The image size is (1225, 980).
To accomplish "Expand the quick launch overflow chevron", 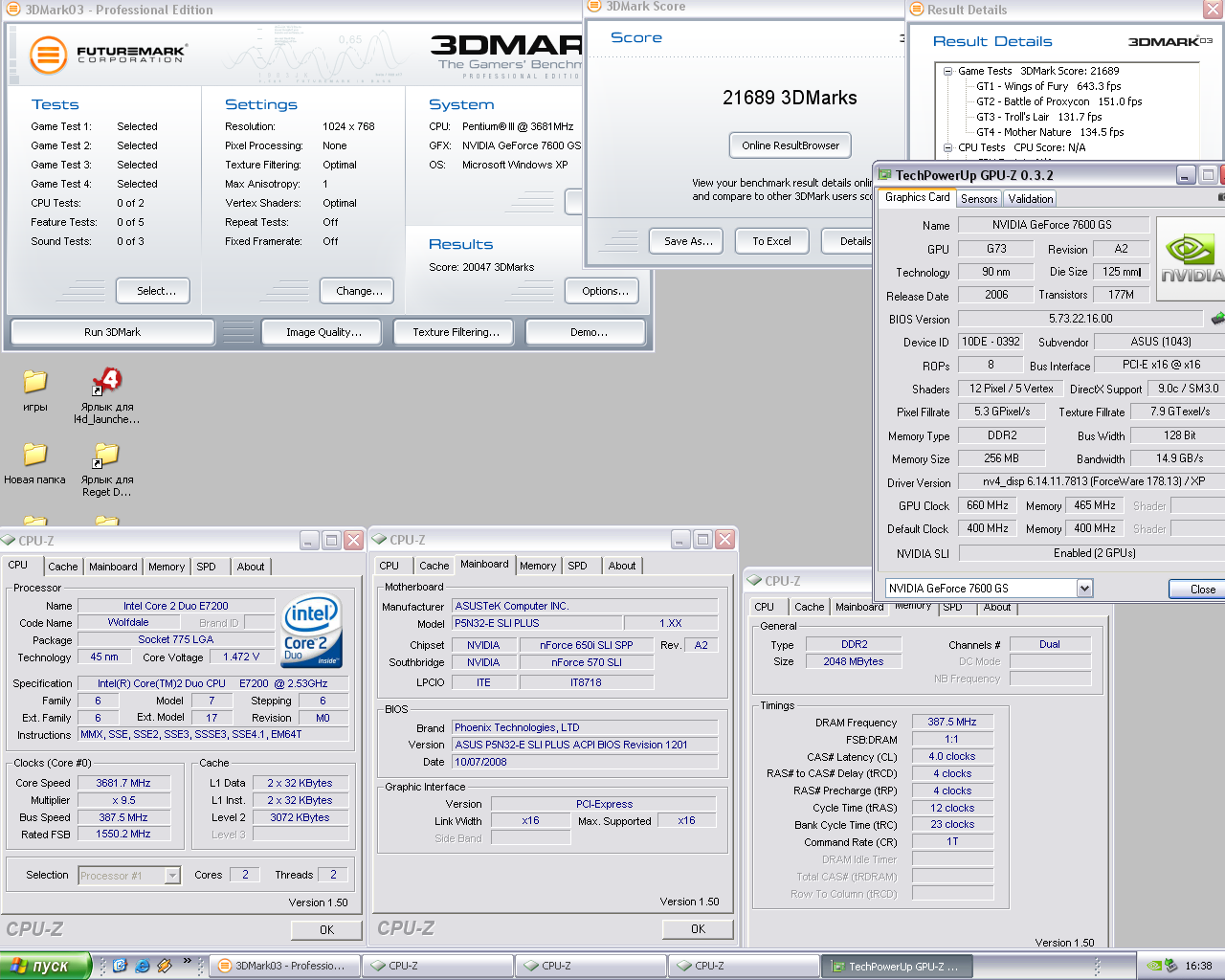I will [x=187, y=961].
